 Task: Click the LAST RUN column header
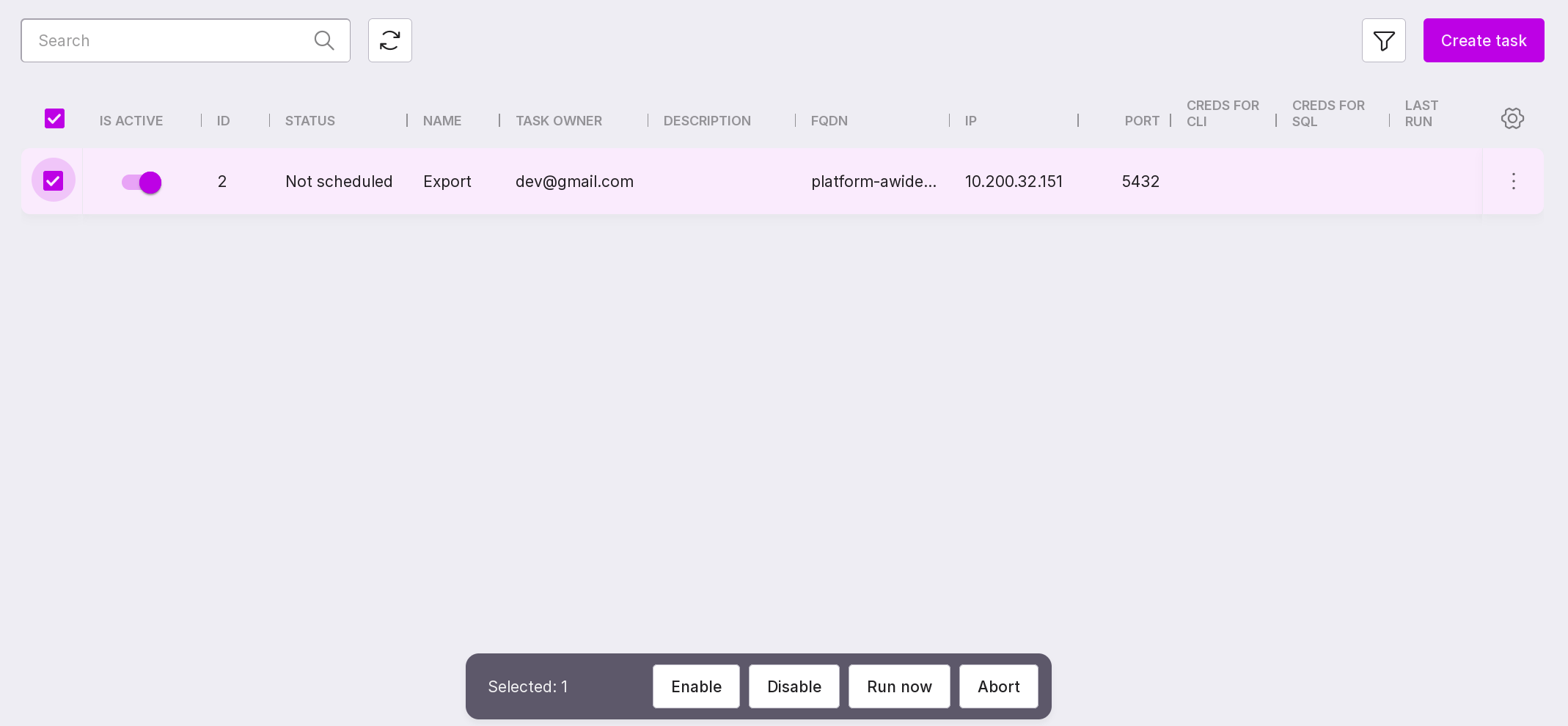1421,114
